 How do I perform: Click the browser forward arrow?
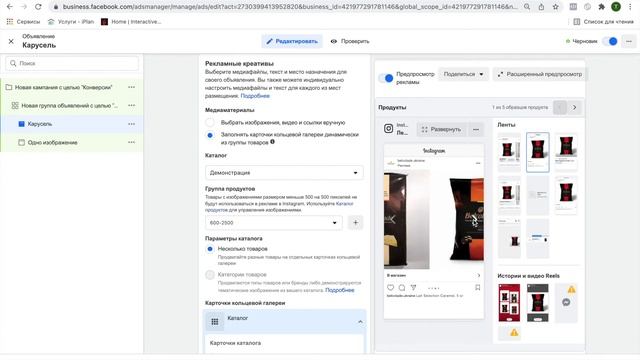point(24,7)
